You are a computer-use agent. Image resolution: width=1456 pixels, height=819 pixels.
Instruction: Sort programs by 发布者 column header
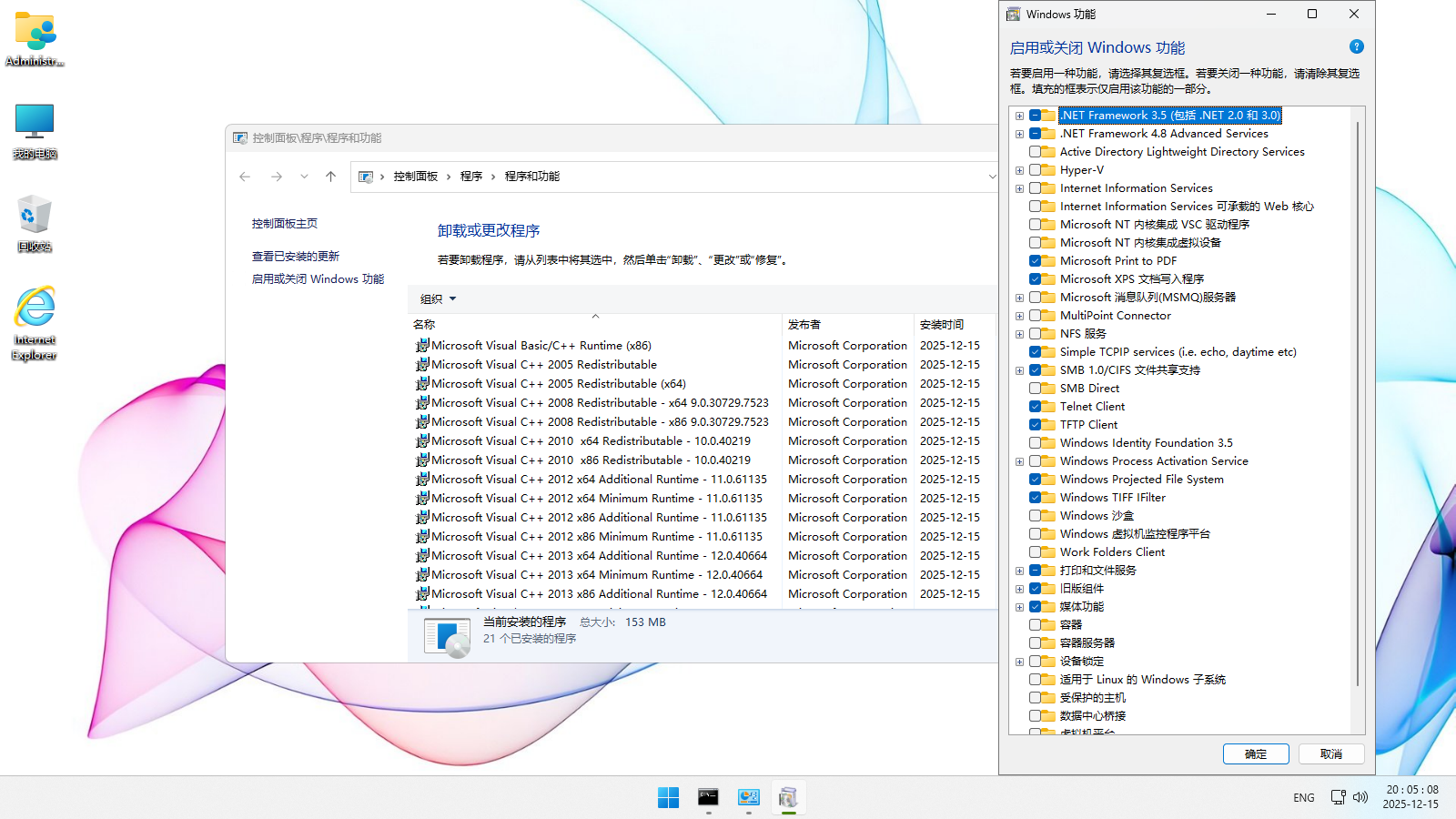tap(848, 325)
